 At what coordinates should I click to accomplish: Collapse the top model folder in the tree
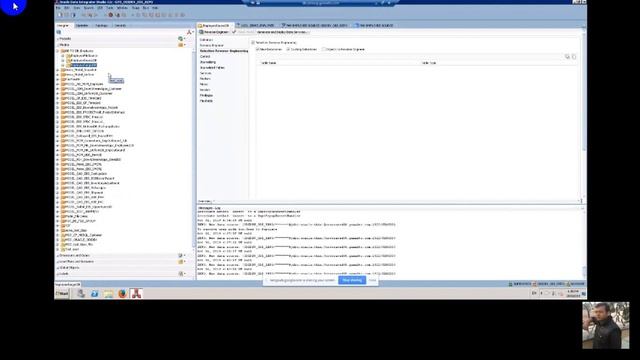(58, 51)
